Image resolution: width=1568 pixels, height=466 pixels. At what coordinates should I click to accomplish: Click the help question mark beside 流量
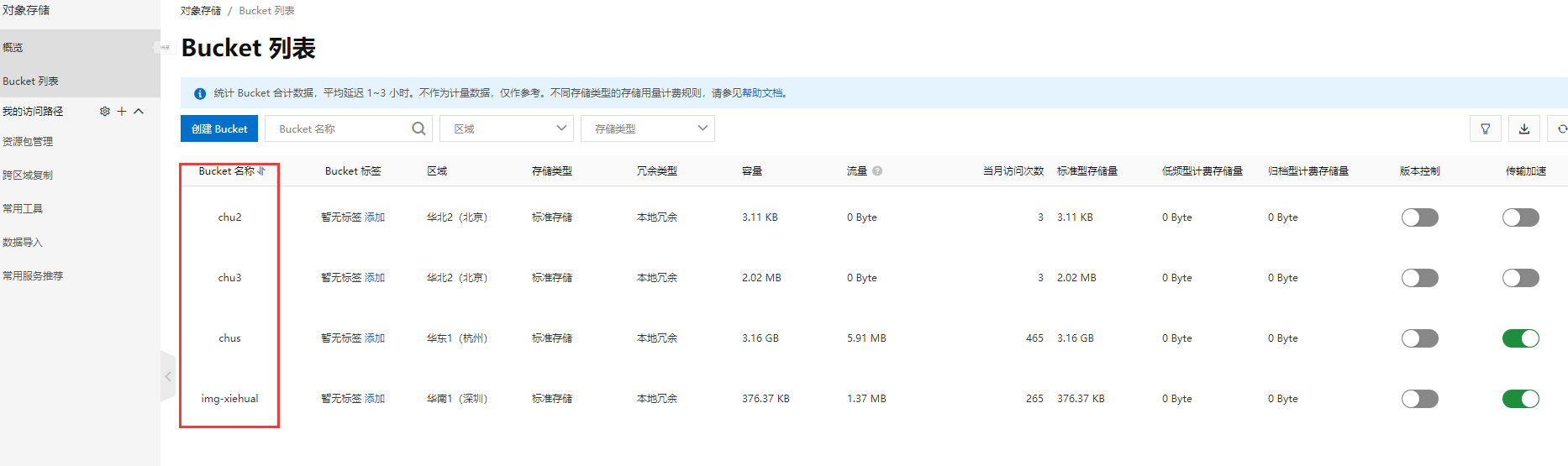click(877, 170)
